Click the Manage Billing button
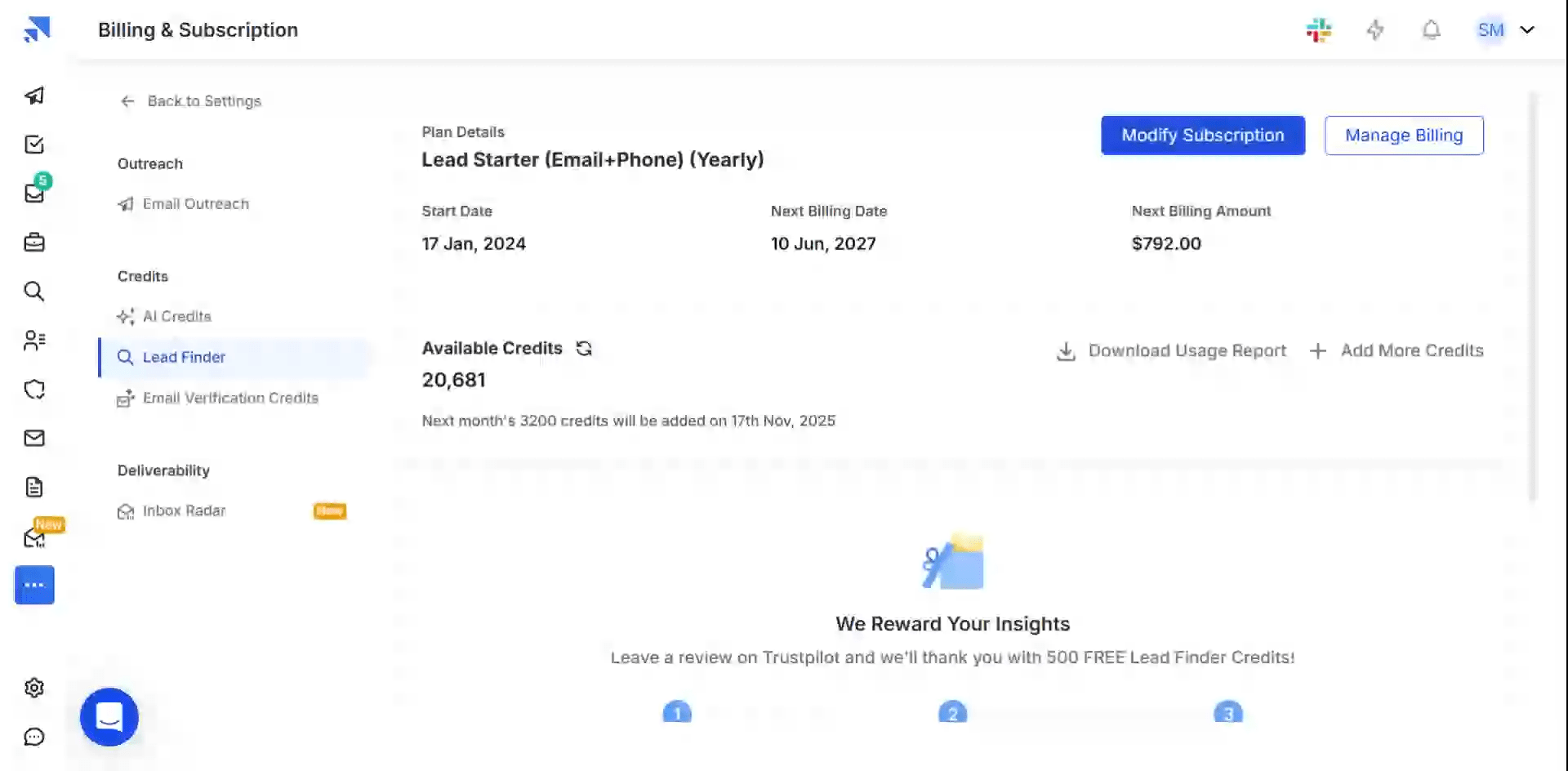 point(1404,136)
